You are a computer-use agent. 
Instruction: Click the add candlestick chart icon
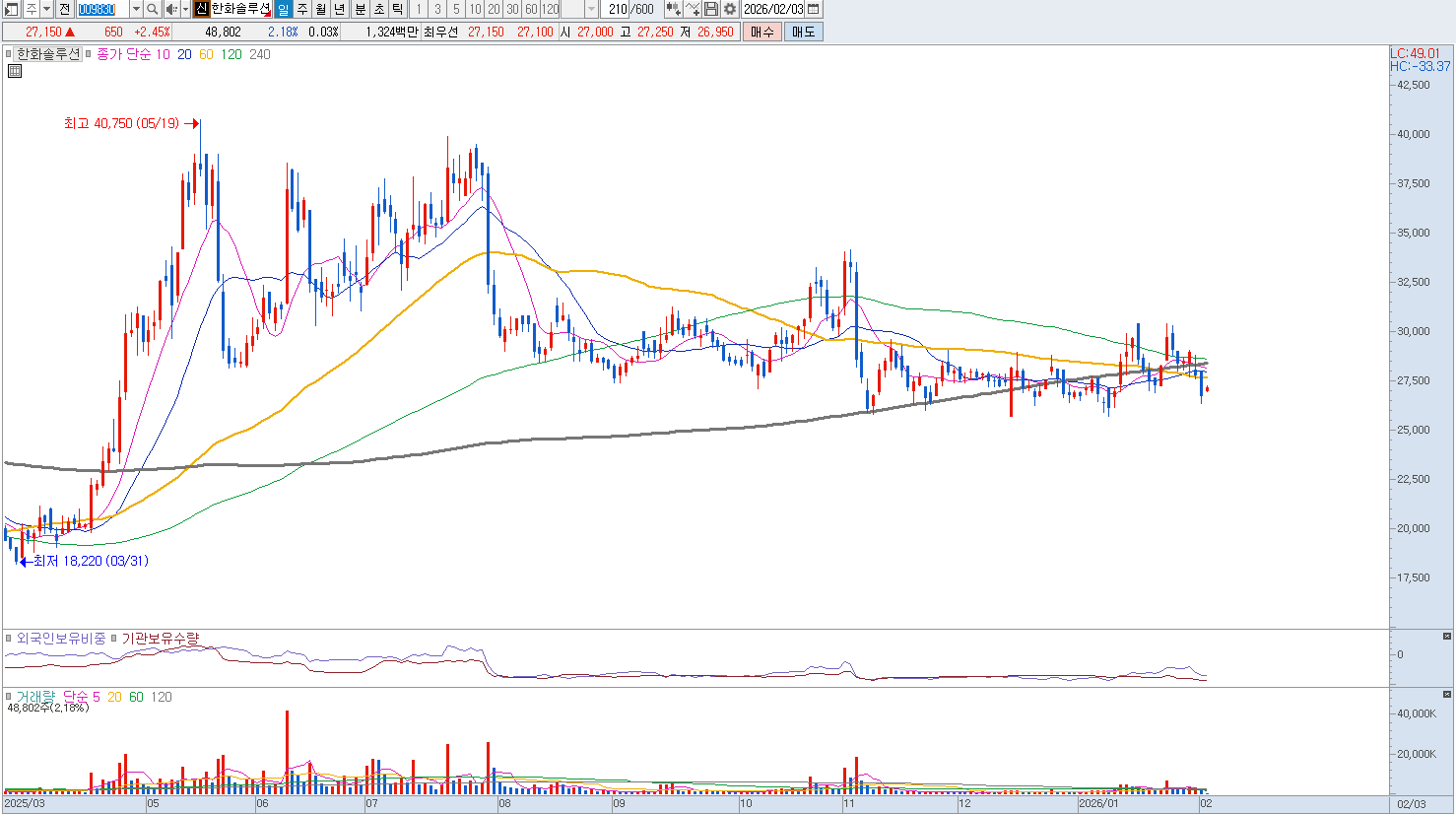[673, 9]
